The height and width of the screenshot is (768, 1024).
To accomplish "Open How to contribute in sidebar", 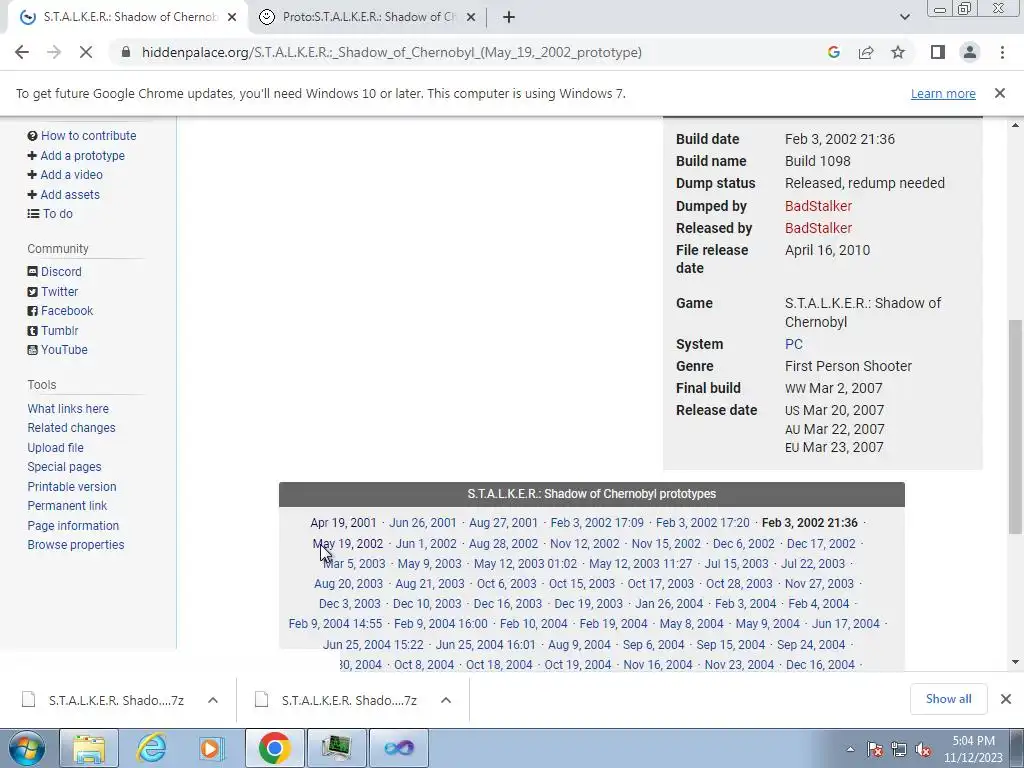I will pos(88,136).
